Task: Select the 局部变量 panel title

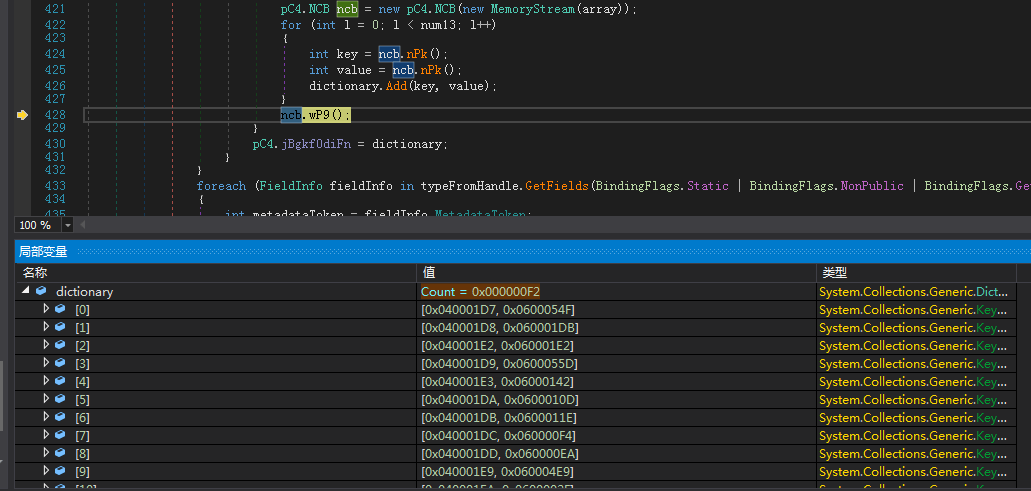Action: [43, 252]
